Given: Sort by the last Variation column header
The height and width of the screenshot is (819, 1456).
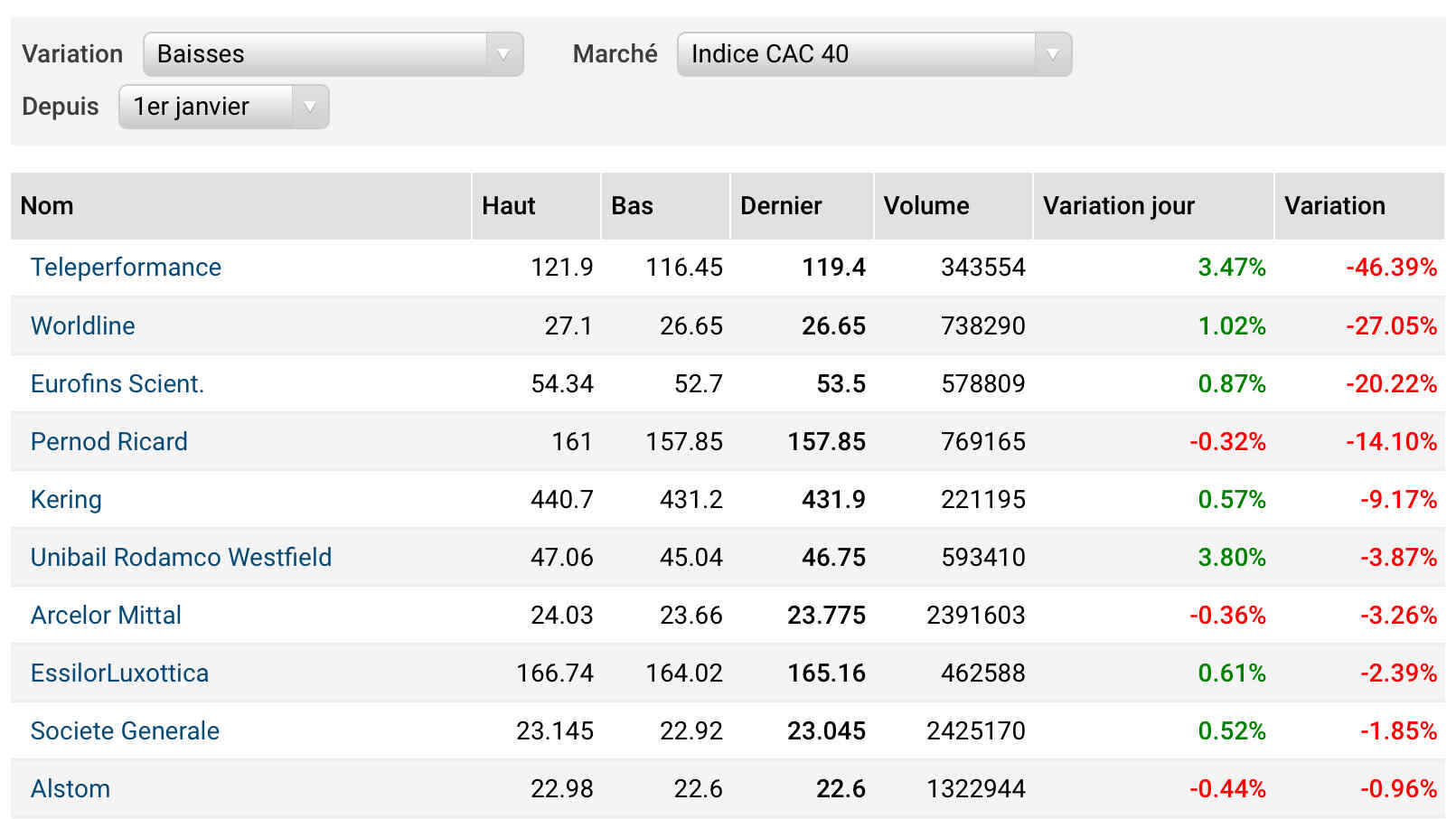Looking at the screenshot, I should coord(1334,206).
